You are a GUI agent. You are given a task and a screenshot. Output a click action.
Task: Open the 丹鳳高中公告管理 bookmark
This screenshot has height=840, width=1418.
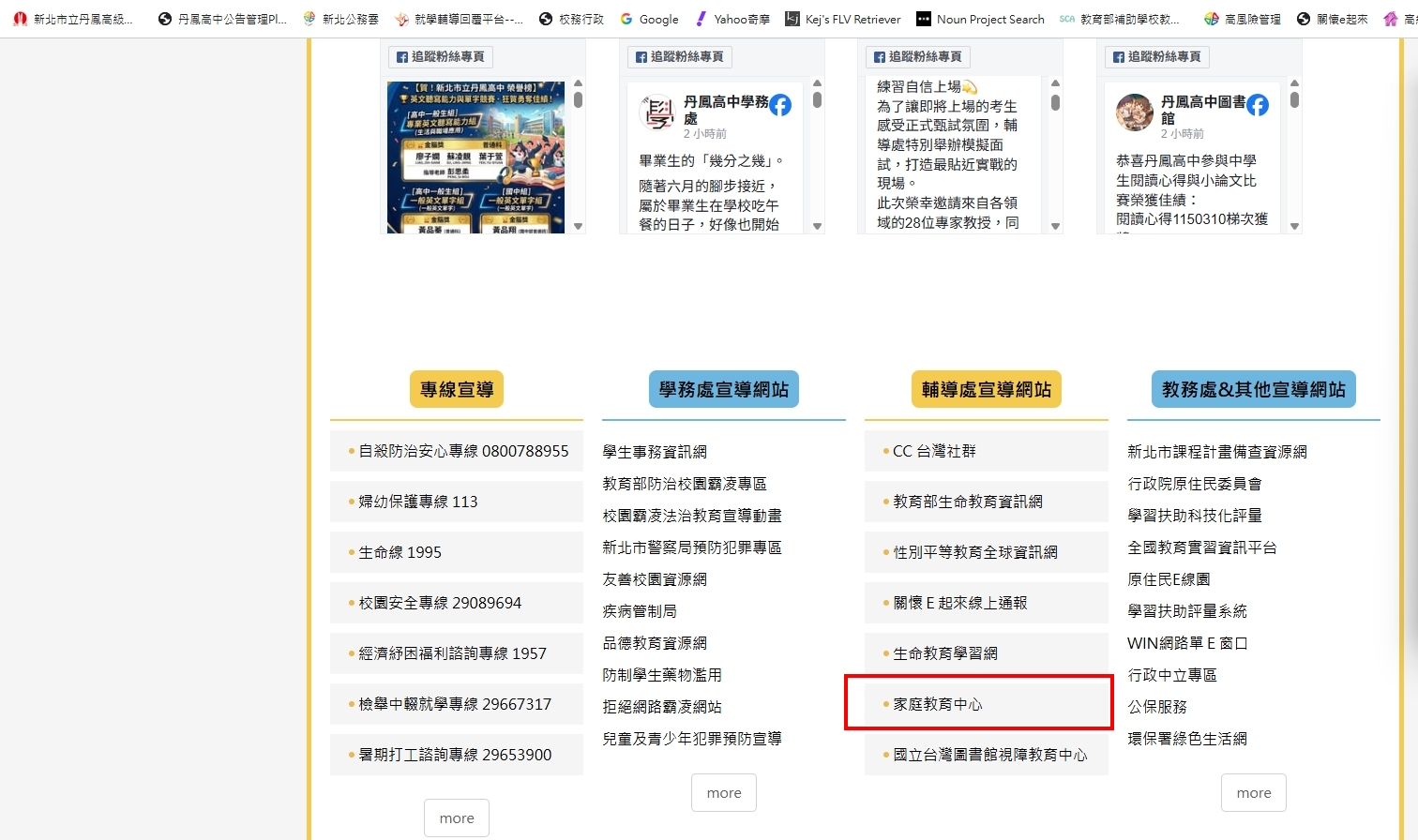pos(222,19)
